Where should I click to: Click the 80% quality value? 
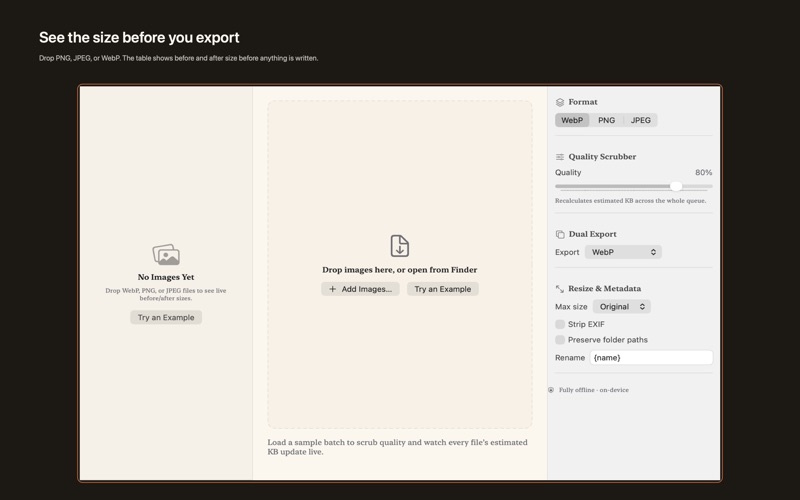click(704, 172)
